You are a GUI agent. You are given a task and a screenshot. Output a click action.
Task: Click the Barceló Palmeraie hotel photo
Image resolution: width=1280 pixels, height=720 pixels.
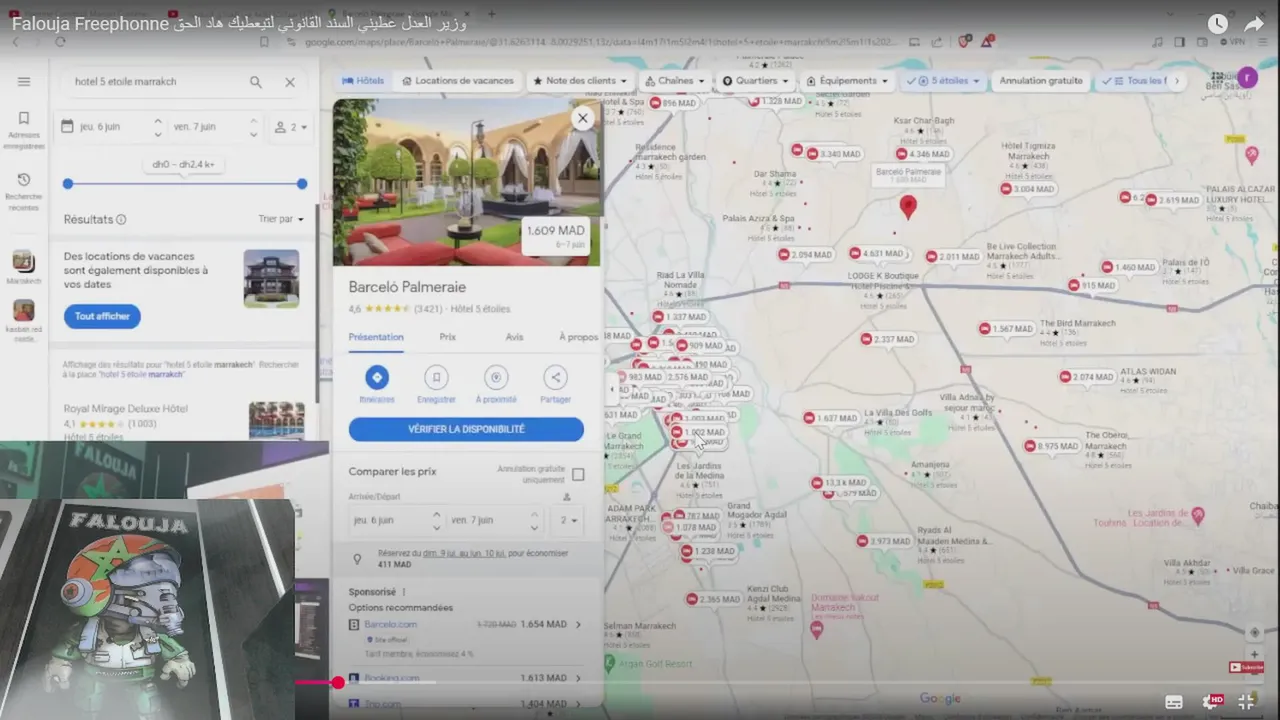[467, 182]
